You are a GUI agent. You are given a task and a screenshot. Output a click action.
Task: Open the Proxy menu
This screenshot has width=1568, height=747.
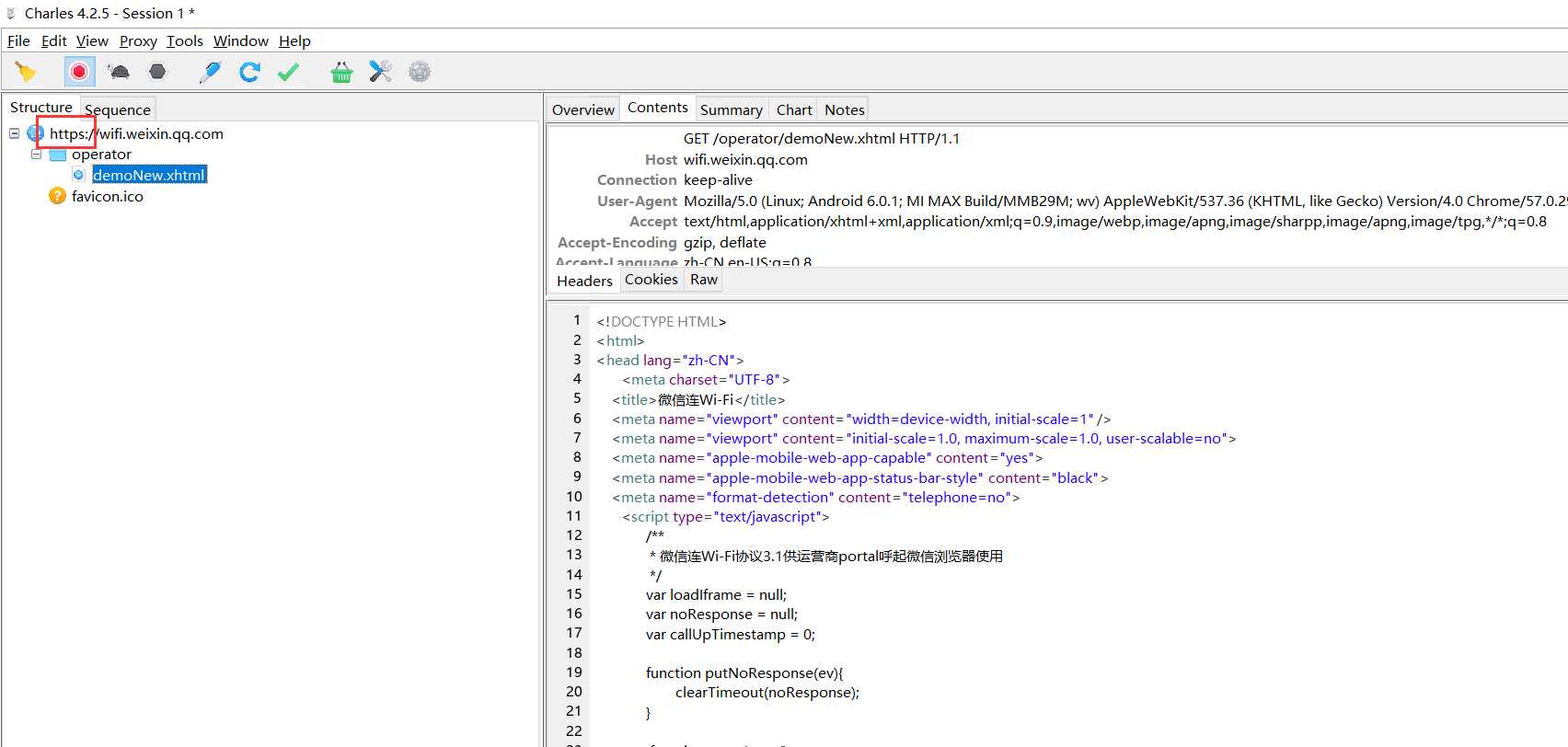pyautogui.click(x=138, y=40)
